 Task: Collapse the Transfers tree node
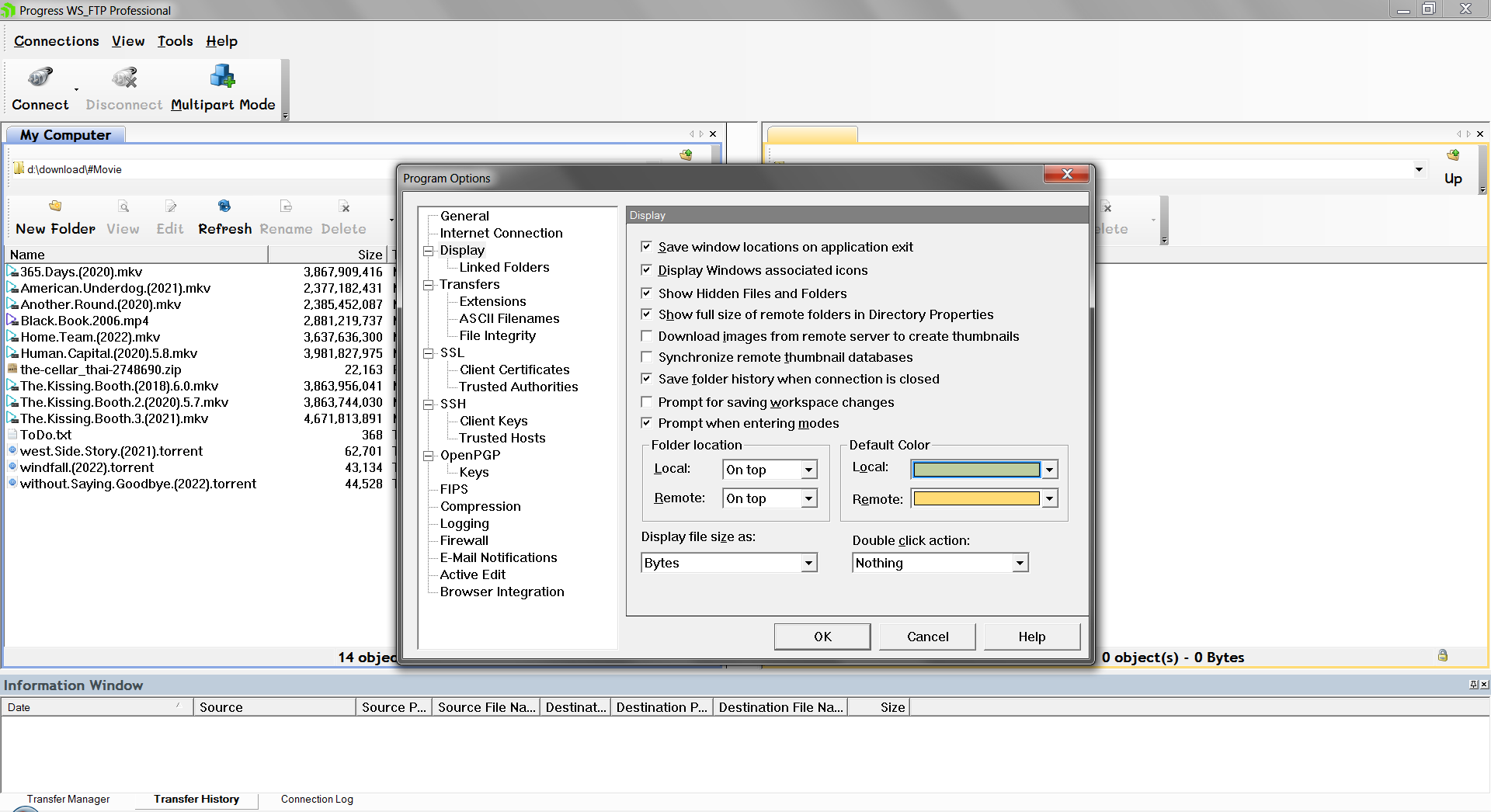click(x=428, y=285)
